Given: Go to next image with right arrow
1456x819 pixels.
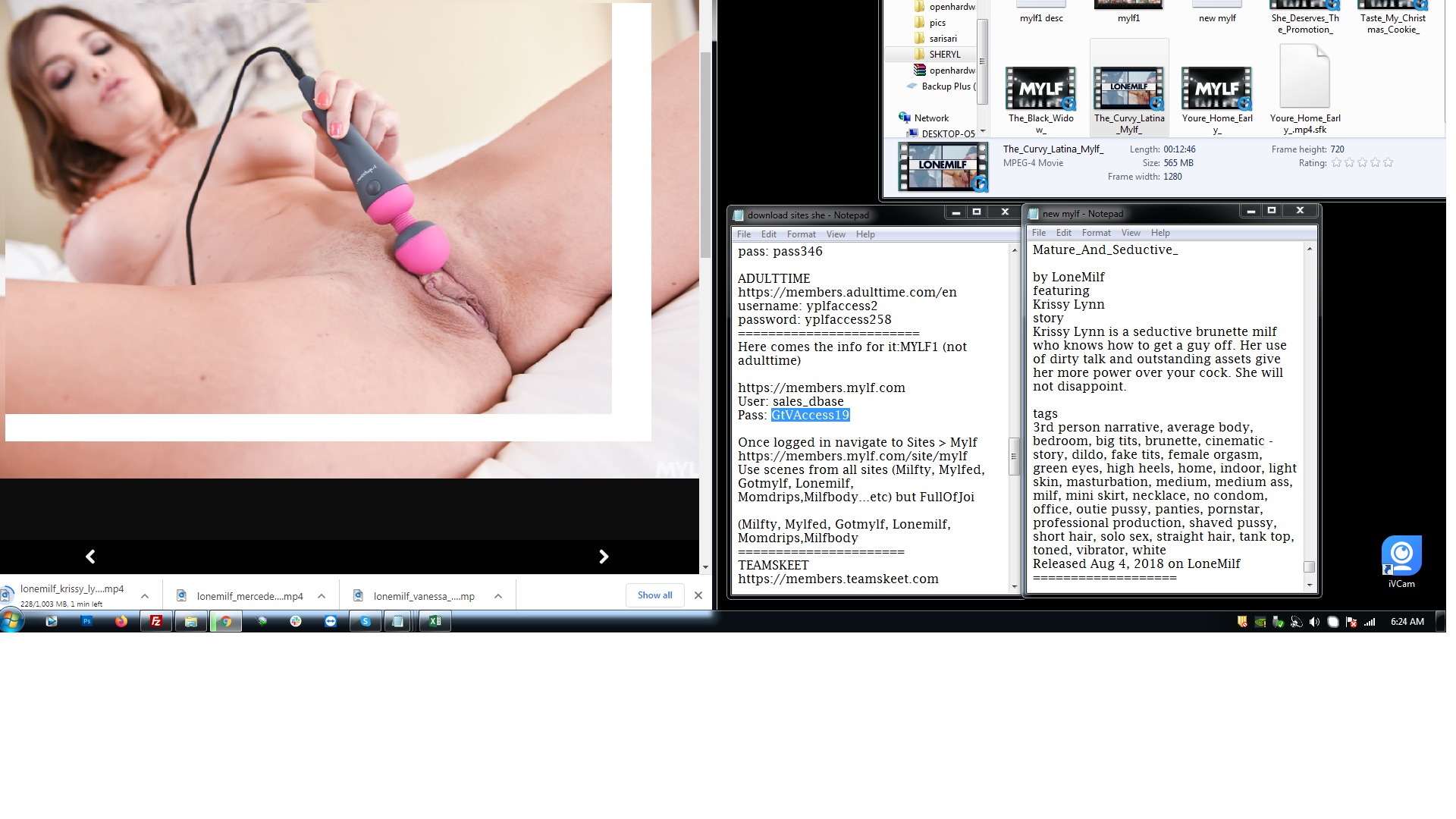Looking at the screenshot, I should coord(604,557).
